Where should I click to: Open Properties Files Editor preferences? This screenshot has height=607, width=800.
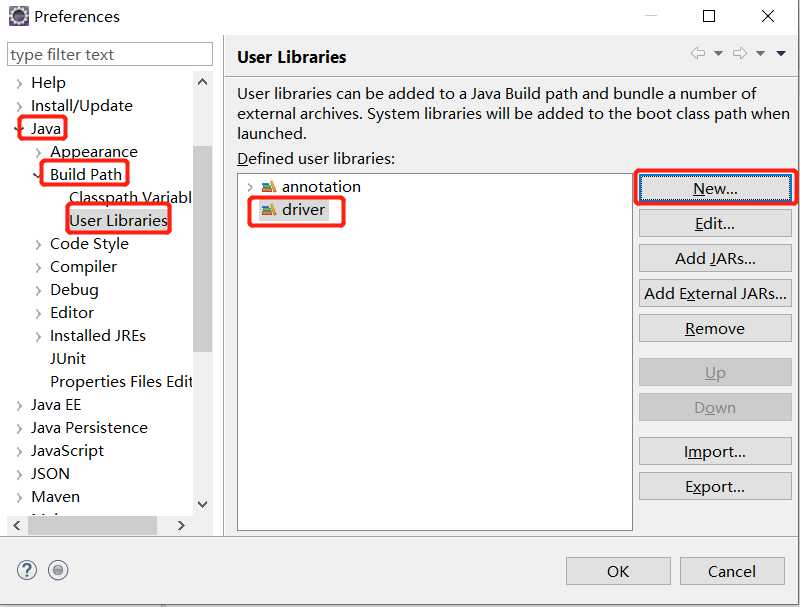121,382
